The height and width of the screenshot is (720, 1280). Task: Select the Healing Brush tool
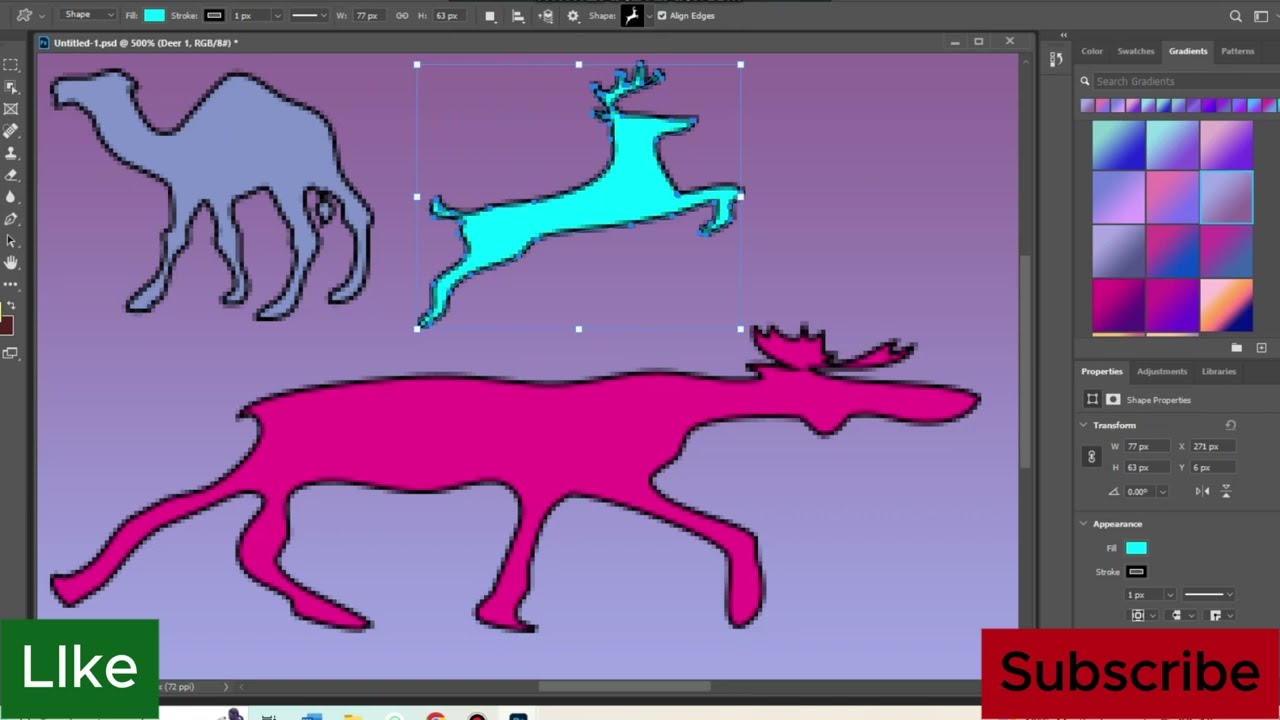coord(11,131)
